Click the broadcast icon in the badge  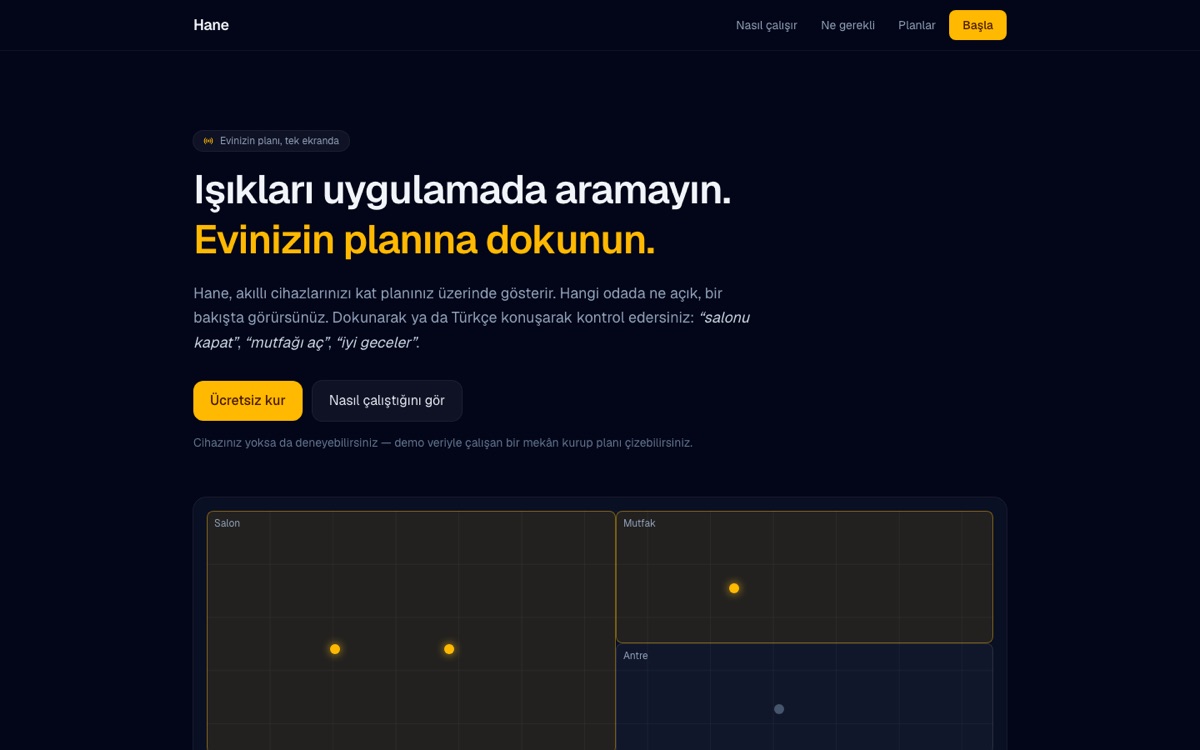click(x=208, y=141)
